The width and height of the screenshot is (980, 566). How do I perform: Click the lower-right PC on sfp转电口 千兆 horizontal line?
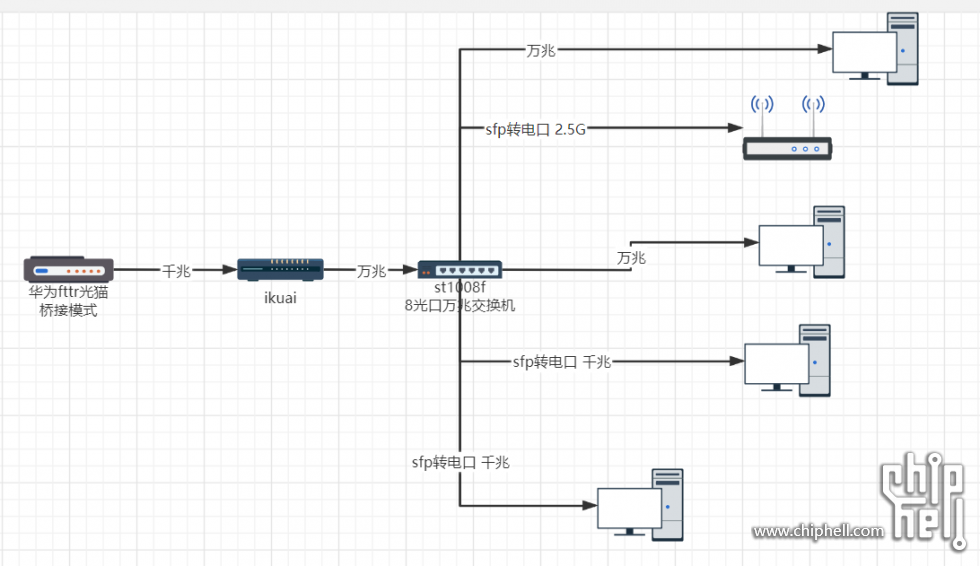click(788, 360)
